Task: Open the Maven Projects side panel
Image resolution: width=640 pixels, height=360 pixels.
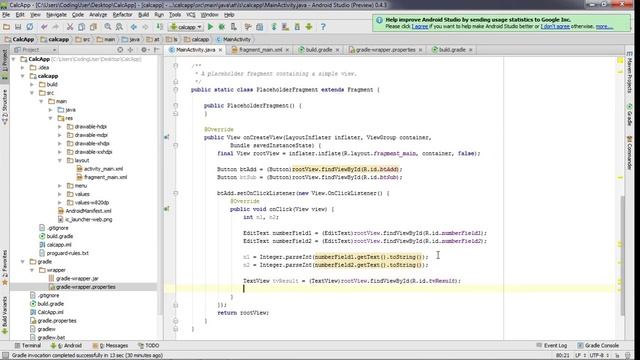Action: [x=629, y=71]
